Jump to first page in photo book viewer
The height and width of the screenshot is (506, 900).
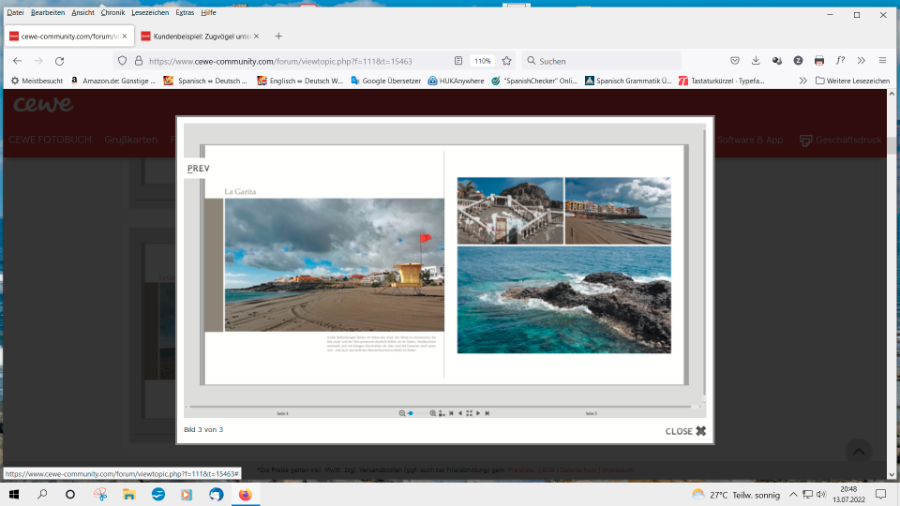[451, 413]
